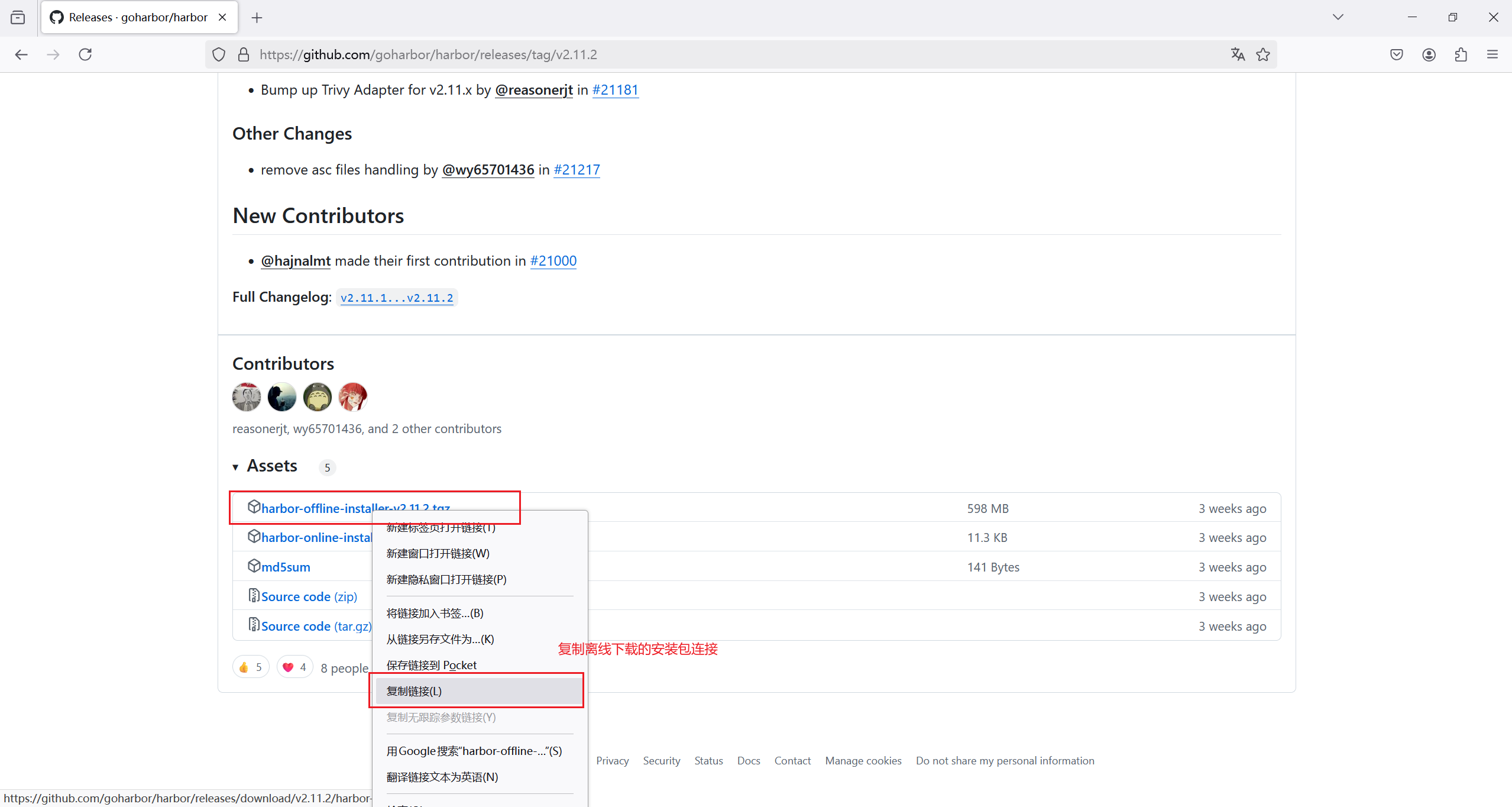This screenshot has height=807, width=1512.
Task: Open the first contributor avatar
Action: pos(247,396)
